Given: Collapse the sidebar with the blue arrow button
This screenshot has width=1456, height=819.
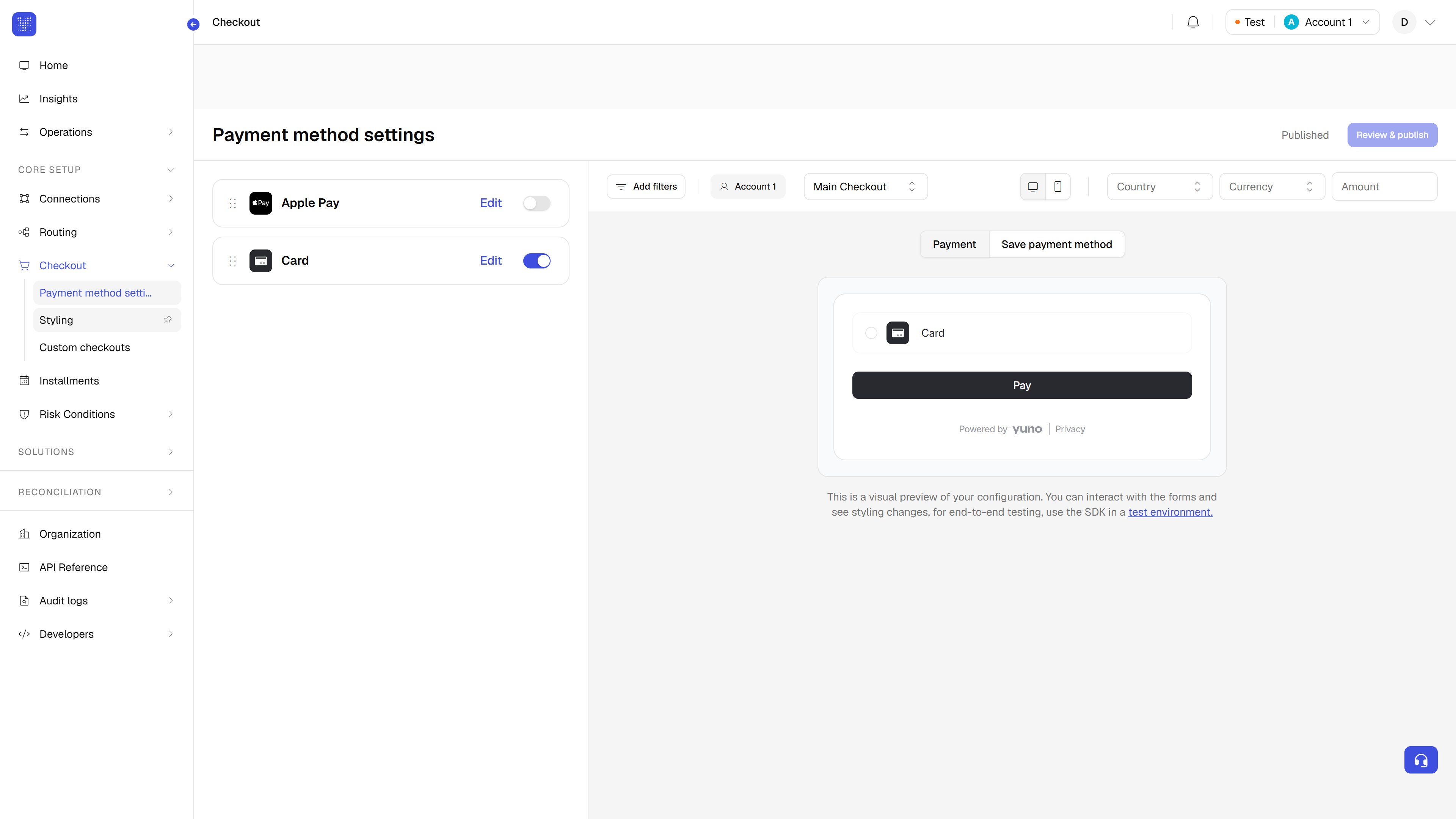Looking at the screenshot, I should 193,24.
